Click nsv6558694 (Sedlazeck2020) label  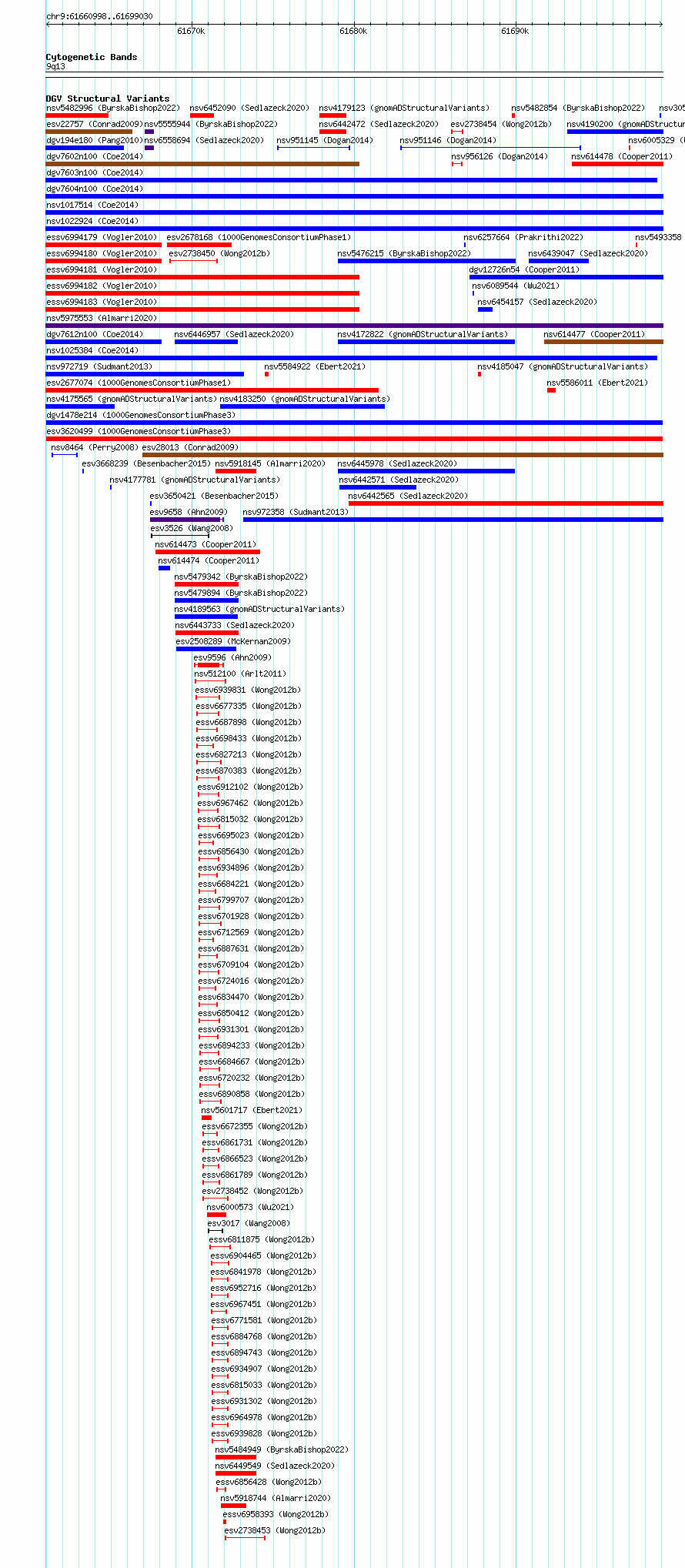tap(204, 141)
